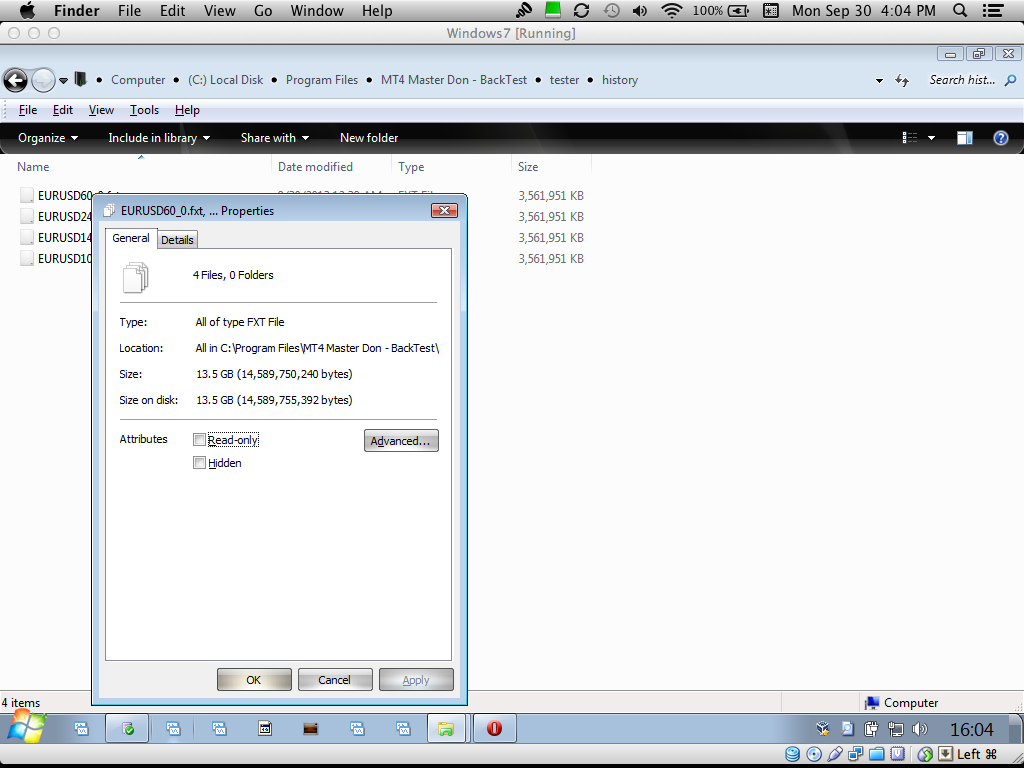Confirm the Properties dialog with OK
1024x768 pixels.
(x=254, y=680)
